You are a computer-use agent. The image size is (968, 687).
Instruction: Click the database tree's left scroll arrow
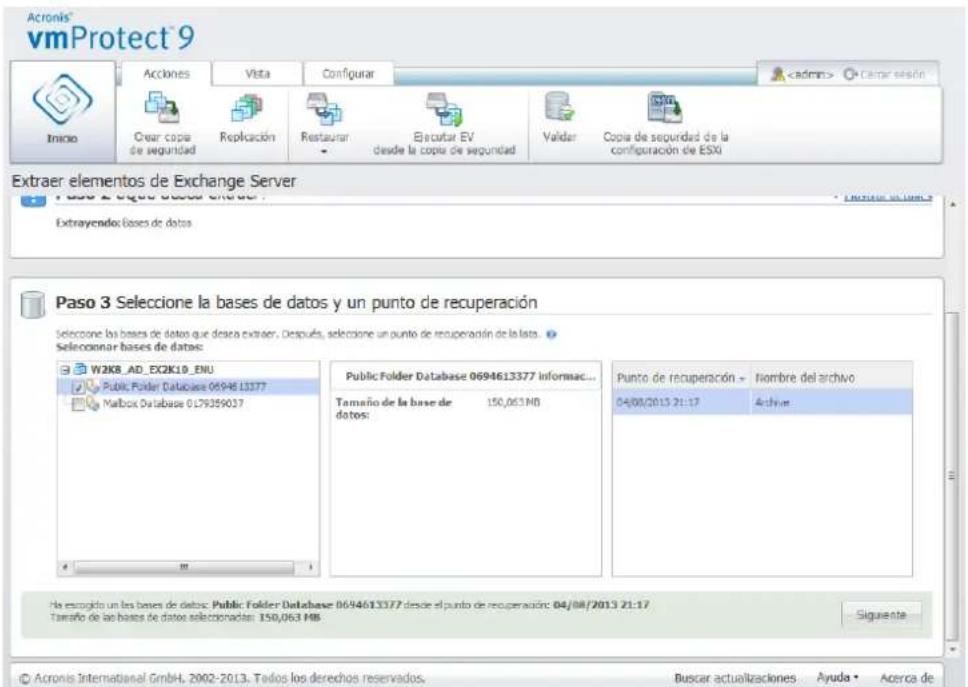pos(65,567)
